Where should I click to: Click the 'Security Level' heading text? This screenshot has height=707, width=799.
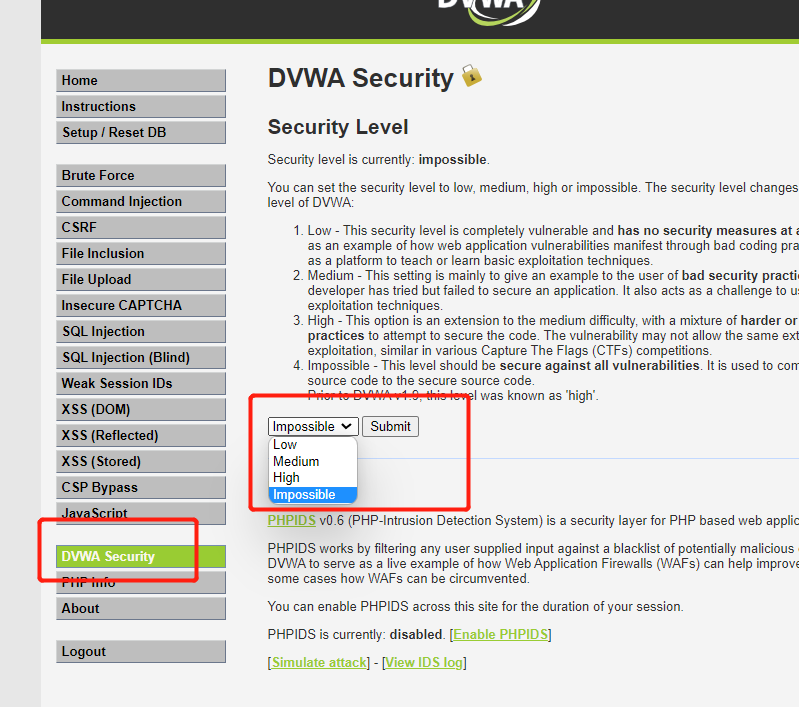(338, 127)
